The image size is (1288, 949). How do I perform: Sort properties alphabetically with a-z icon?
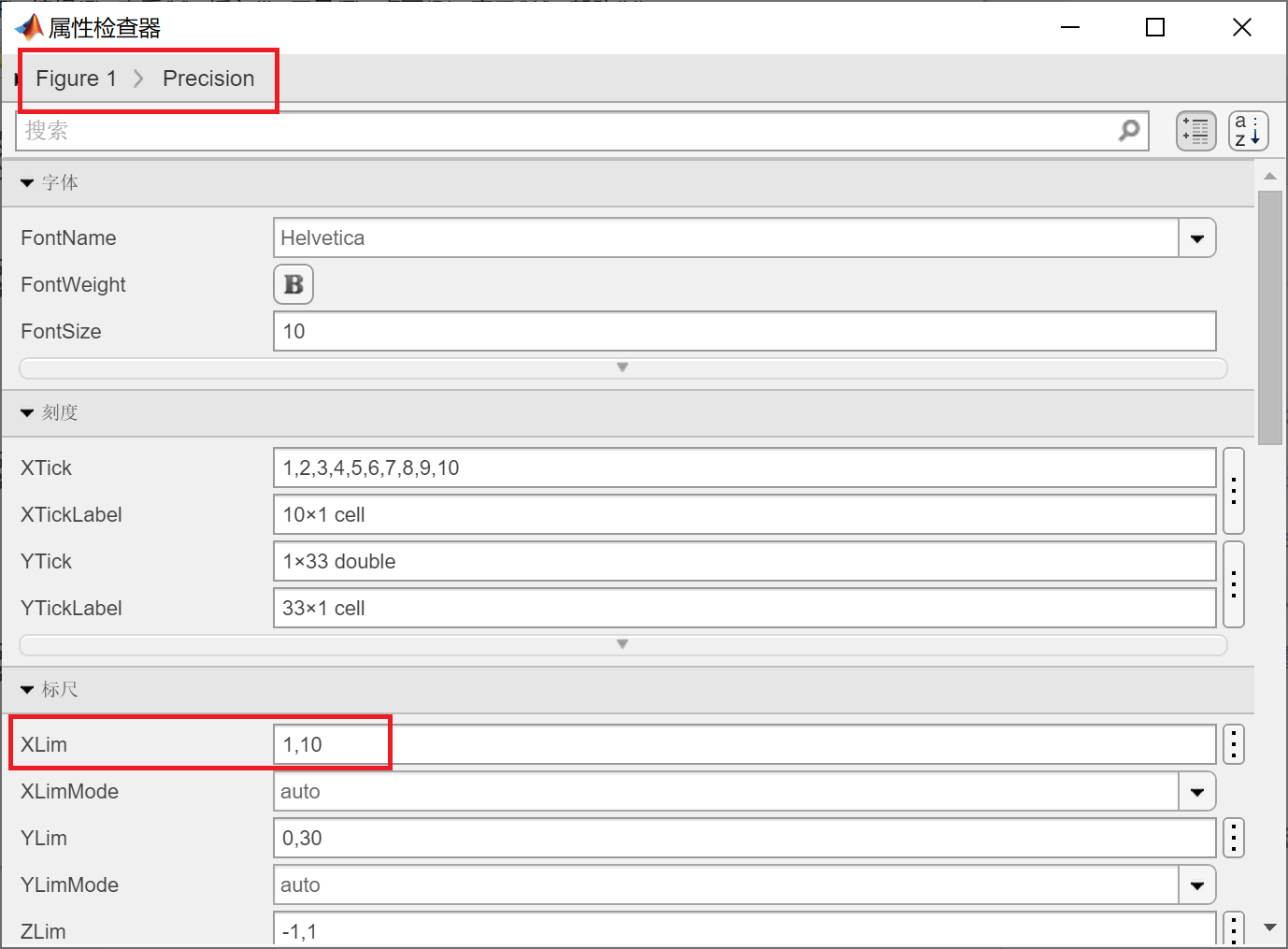[x=1248, y=131]
